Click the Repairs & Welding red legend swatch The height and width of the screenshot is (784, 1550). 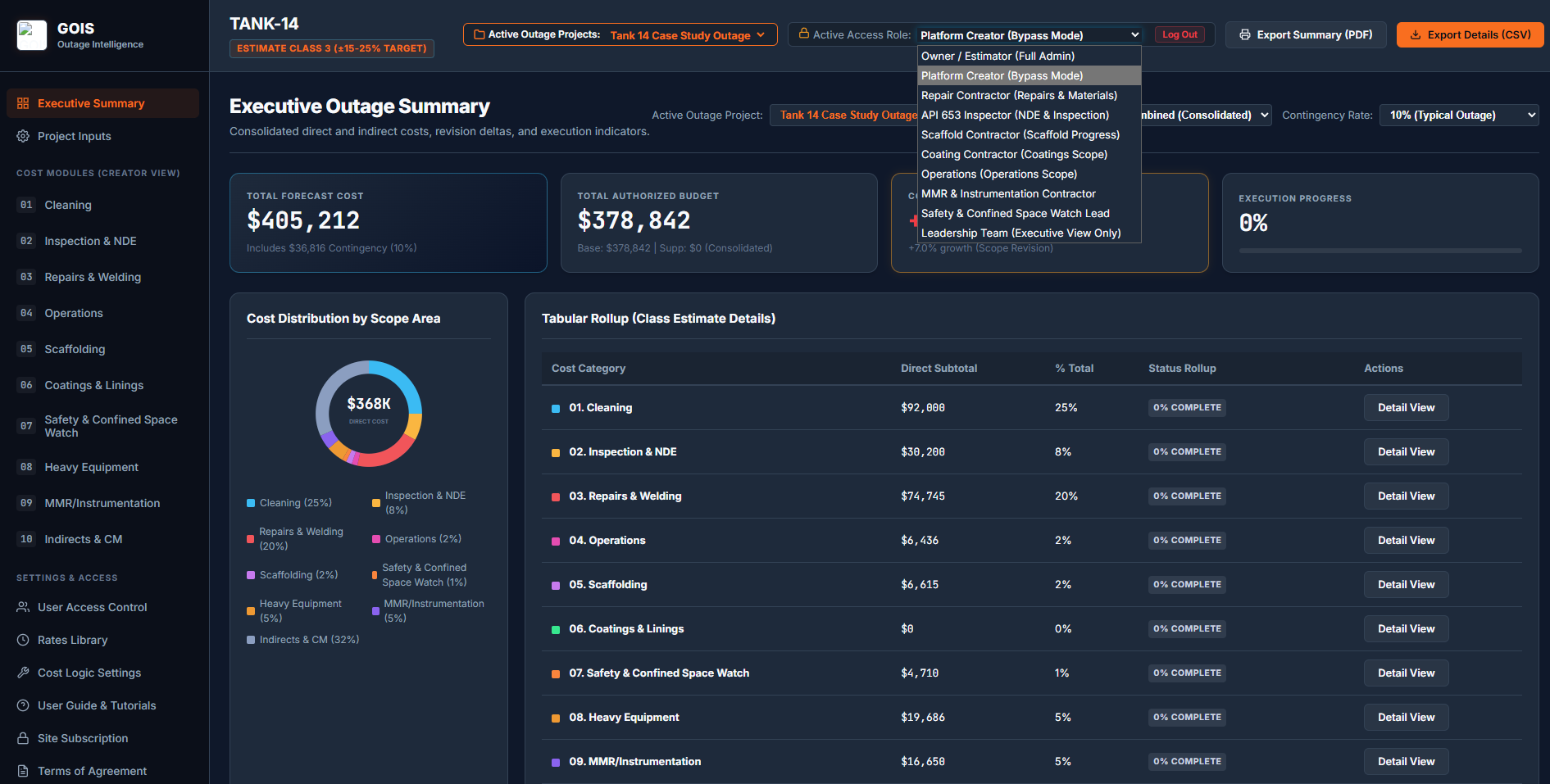coord(251,539)
